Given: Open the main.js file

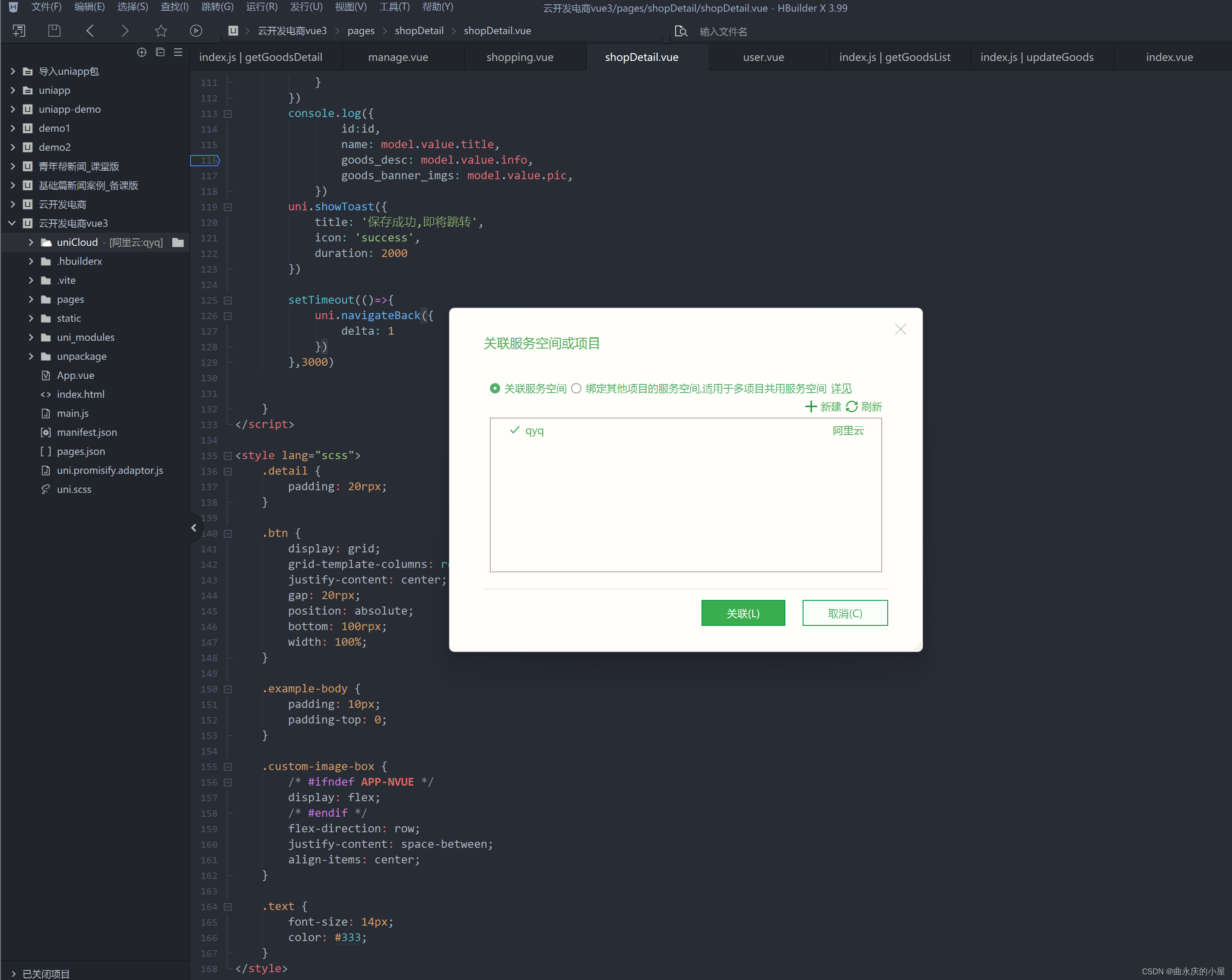Looking at the screenshot, I should pos(73,413).
